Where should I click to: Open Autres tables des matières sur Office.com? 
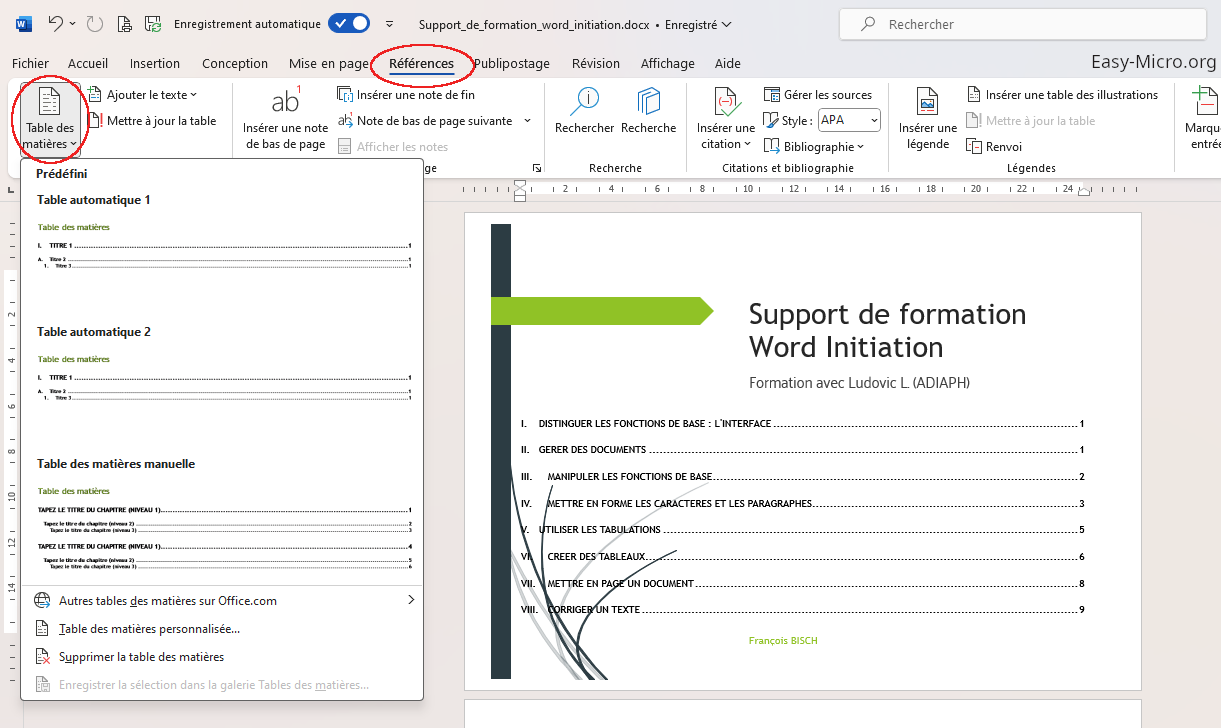tap(222, 600)
